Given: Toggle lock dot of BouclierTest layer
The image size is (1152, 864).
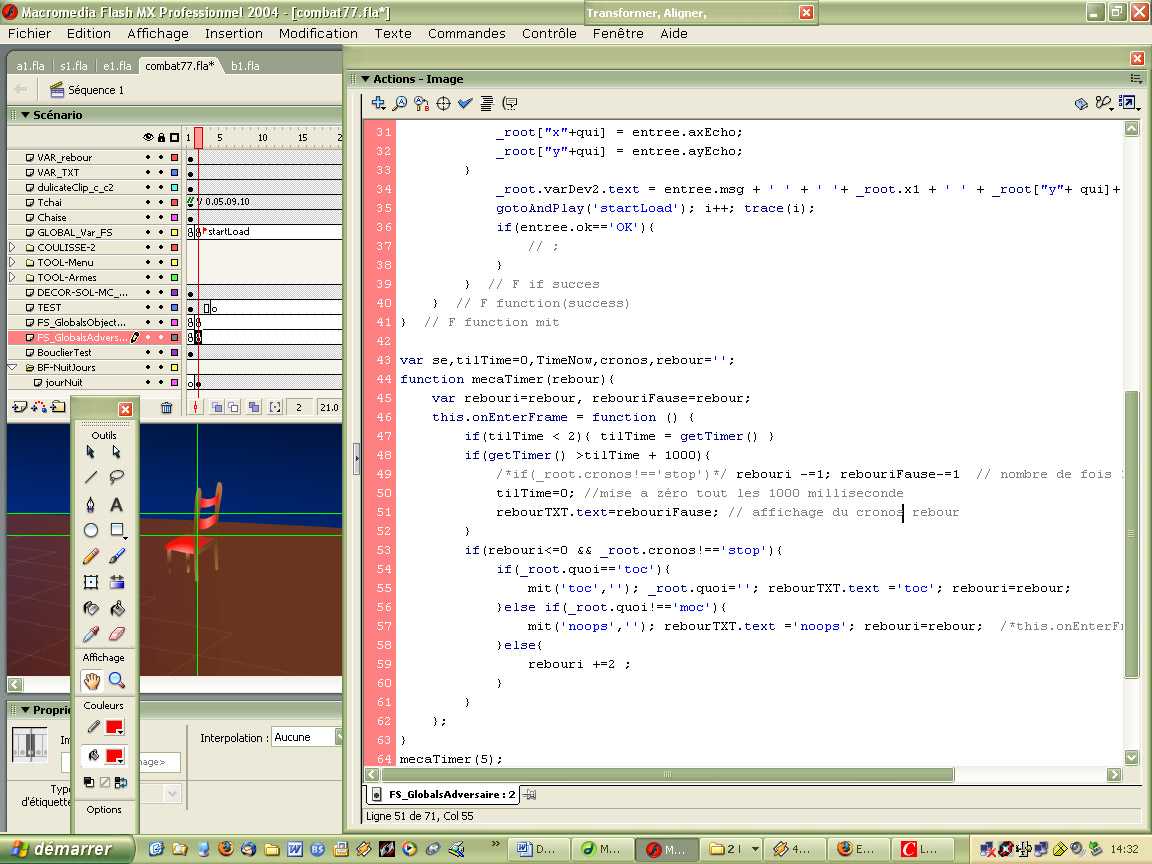Looking at the screenshot, I should (x=161, y=353).
